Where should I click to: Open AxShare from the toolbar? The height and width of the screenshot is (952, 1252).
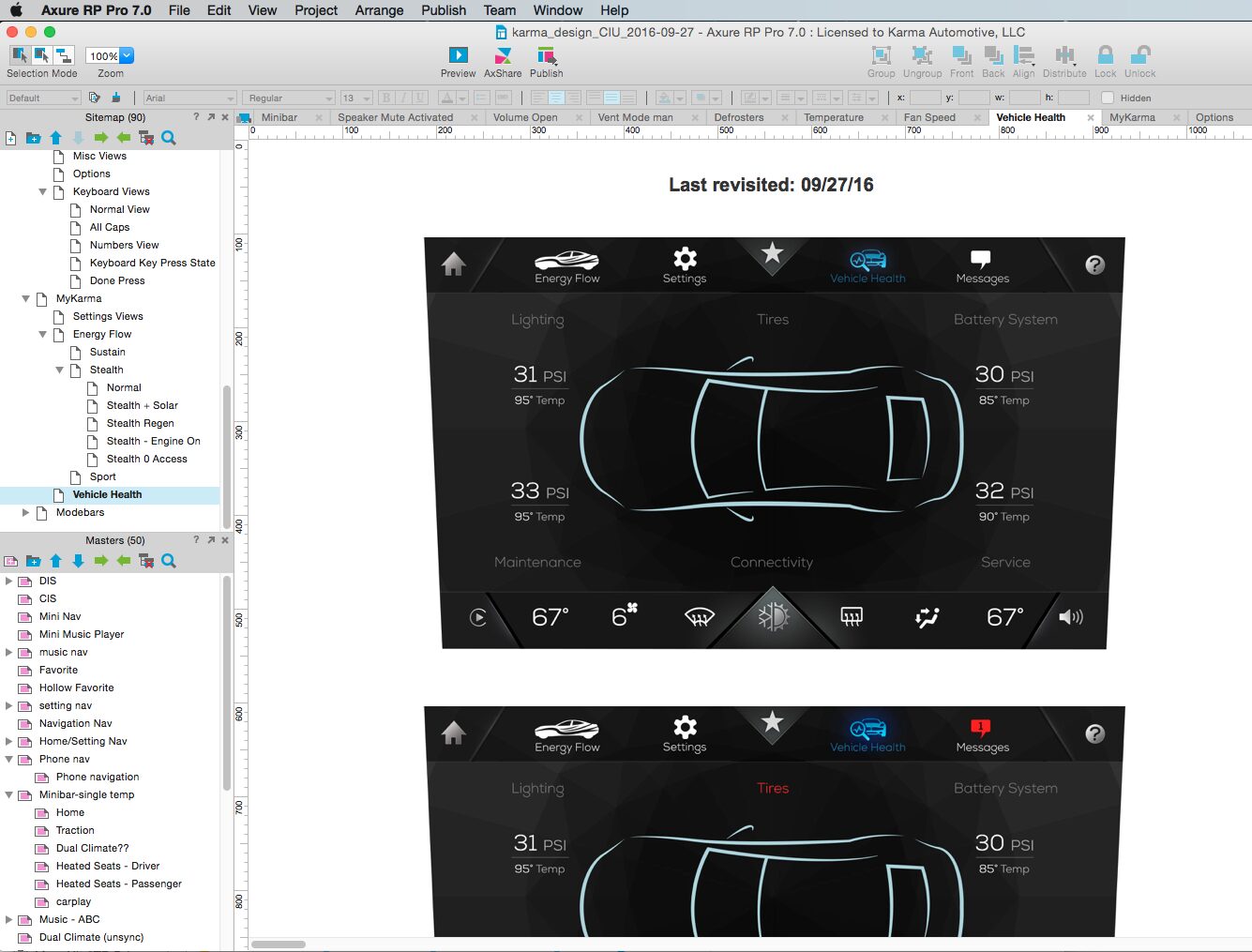[x=503, y=55]
